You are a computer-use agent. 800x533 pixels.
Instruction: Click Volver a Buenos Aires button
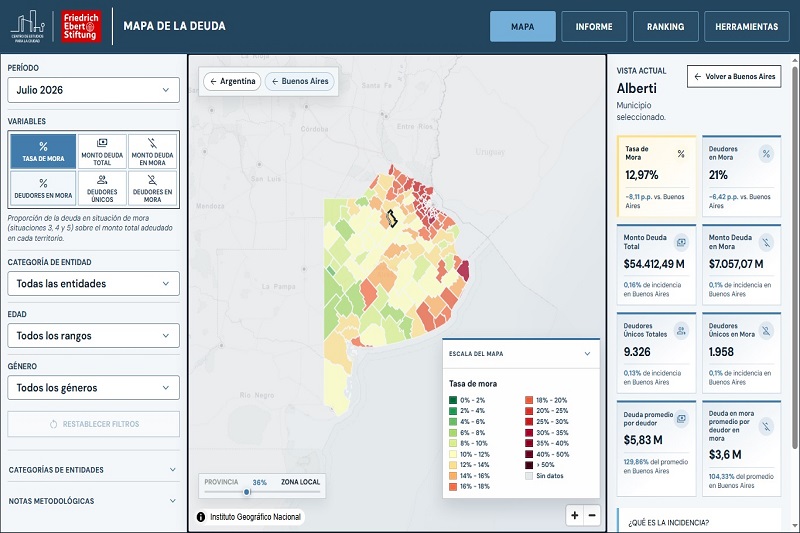click(x=734, y=77)
